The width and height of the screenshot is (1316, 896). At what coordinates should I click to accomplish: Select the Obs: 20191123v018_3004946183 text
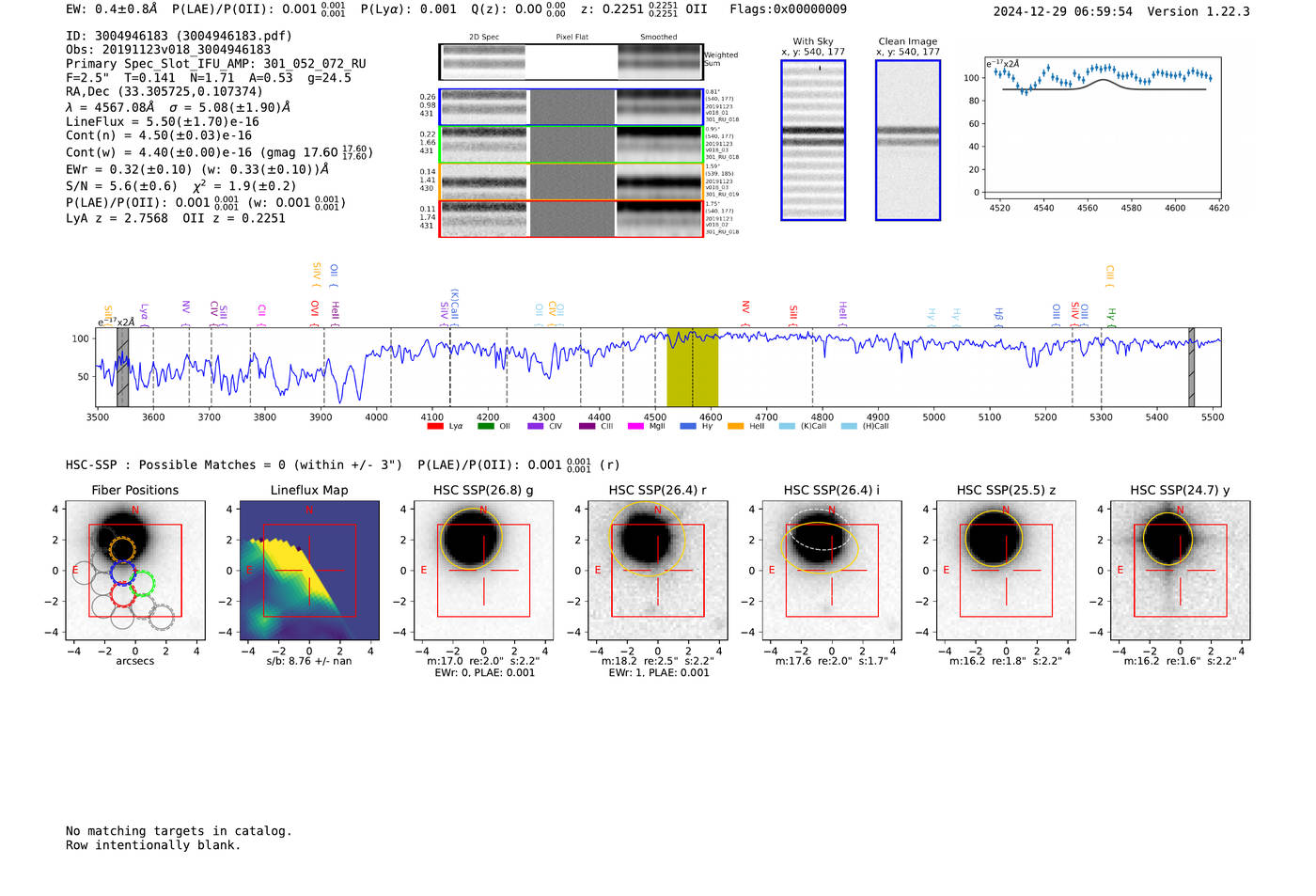tap(168, 50)
